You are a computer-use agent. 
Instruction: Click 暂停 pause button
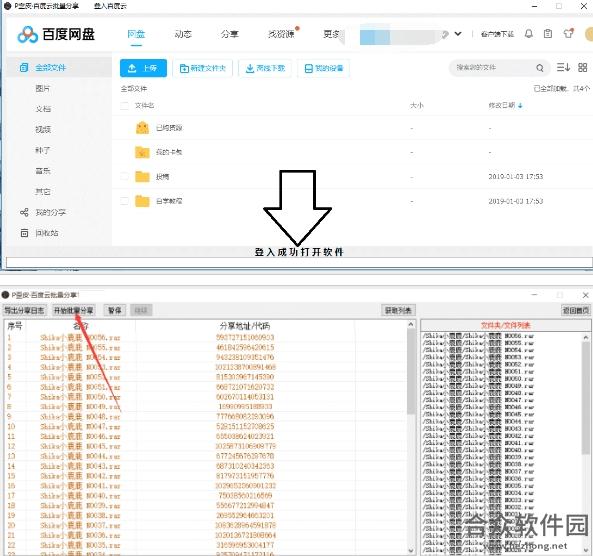[115, 311]
